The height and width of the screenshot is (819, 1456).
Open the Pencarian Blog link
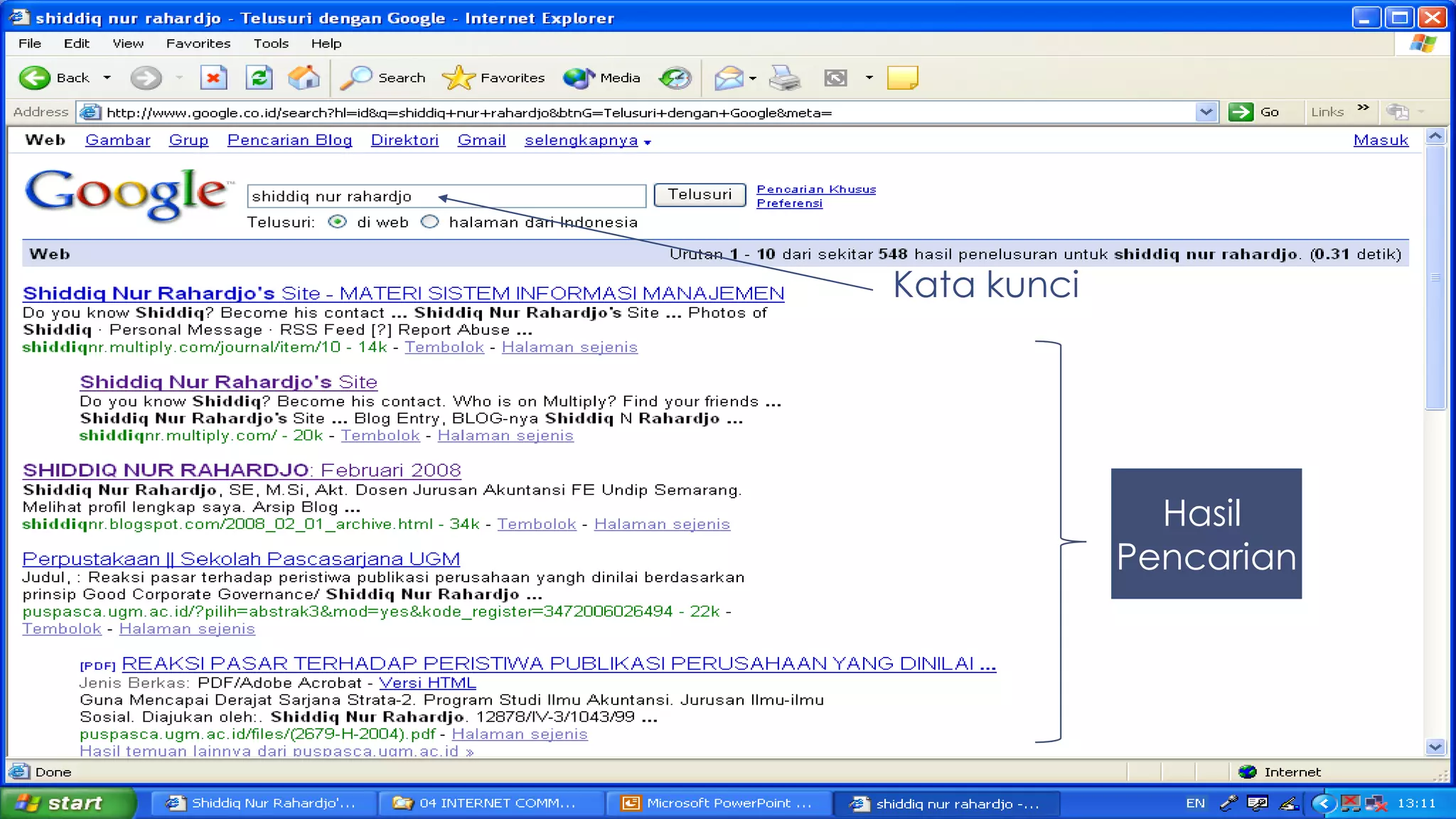290,140
